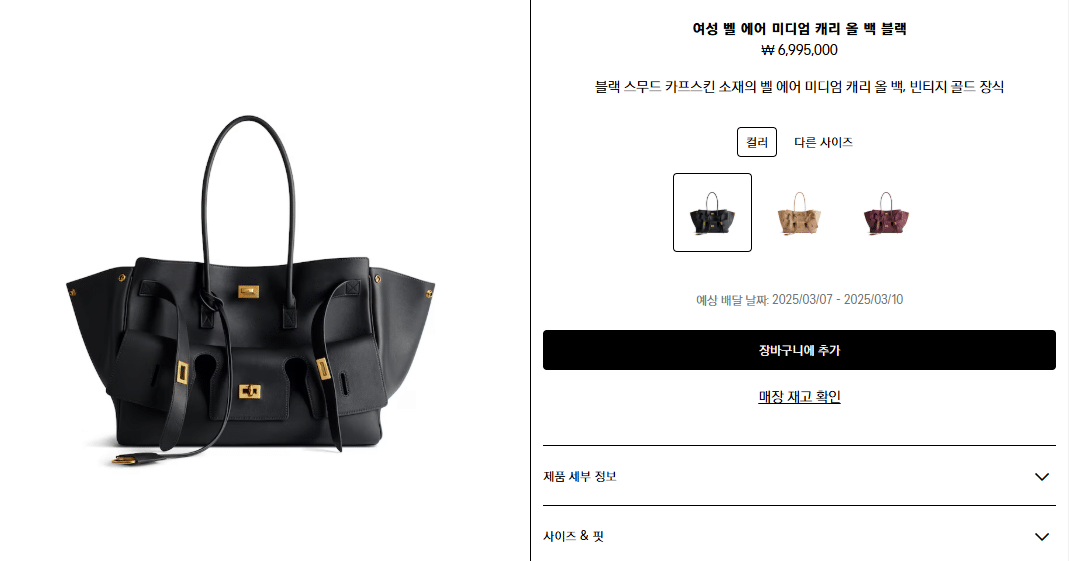Screen dimensions: 1069x561
Task: Expand 사이즈 & 핏 using its chevron
Action: (x=1042, y=536)
